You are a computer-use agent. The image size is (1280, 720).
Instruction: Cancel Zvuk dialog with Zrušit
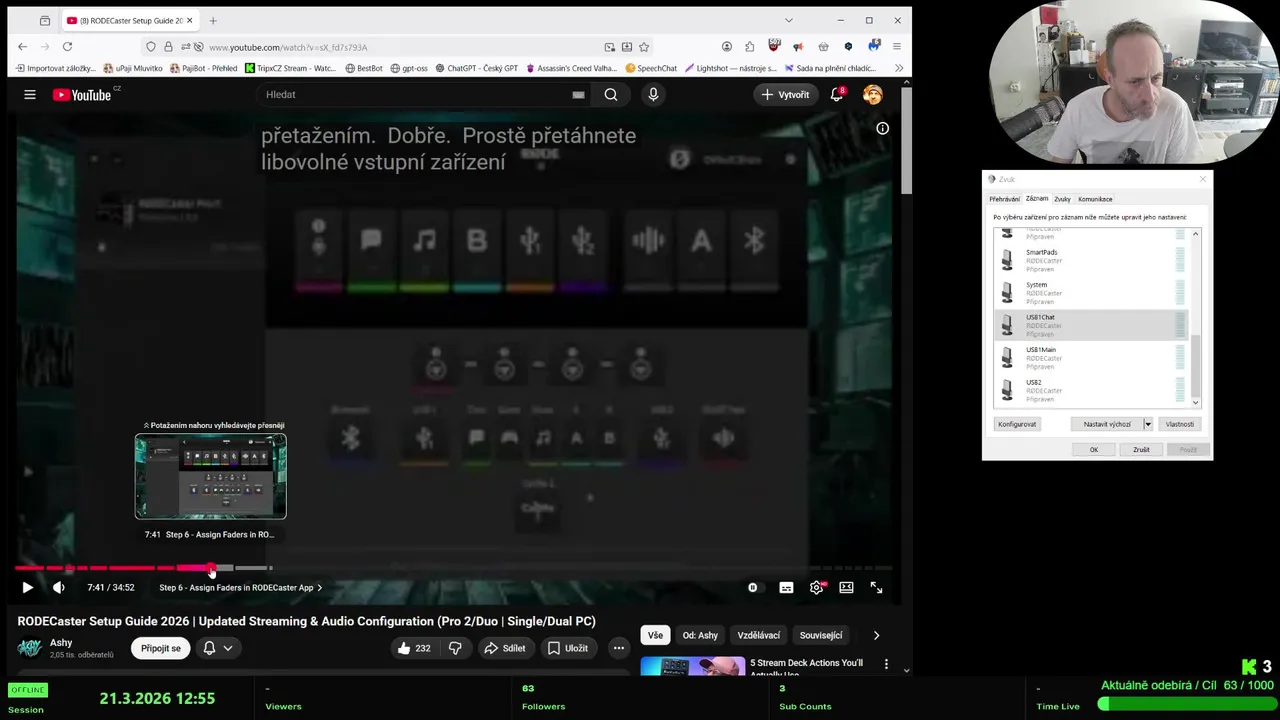pos(1141,450)
